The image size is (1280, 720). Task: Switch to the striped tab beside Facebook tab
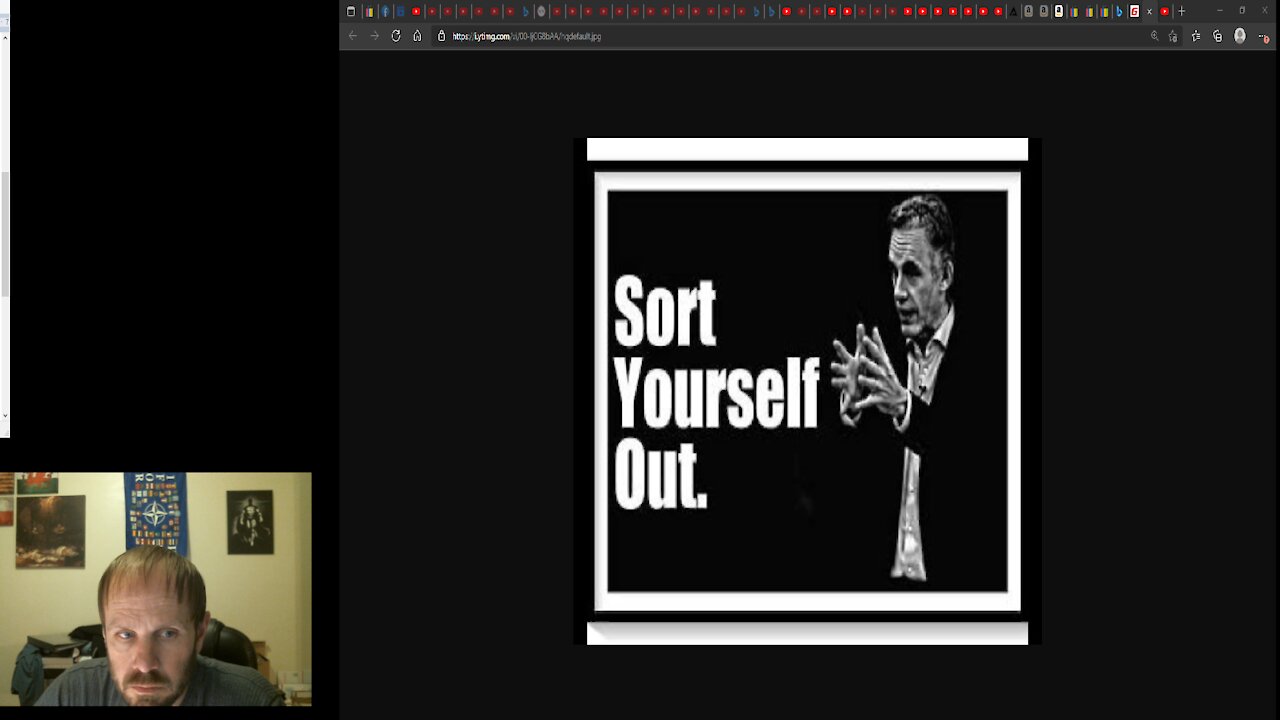coord(370,12)
